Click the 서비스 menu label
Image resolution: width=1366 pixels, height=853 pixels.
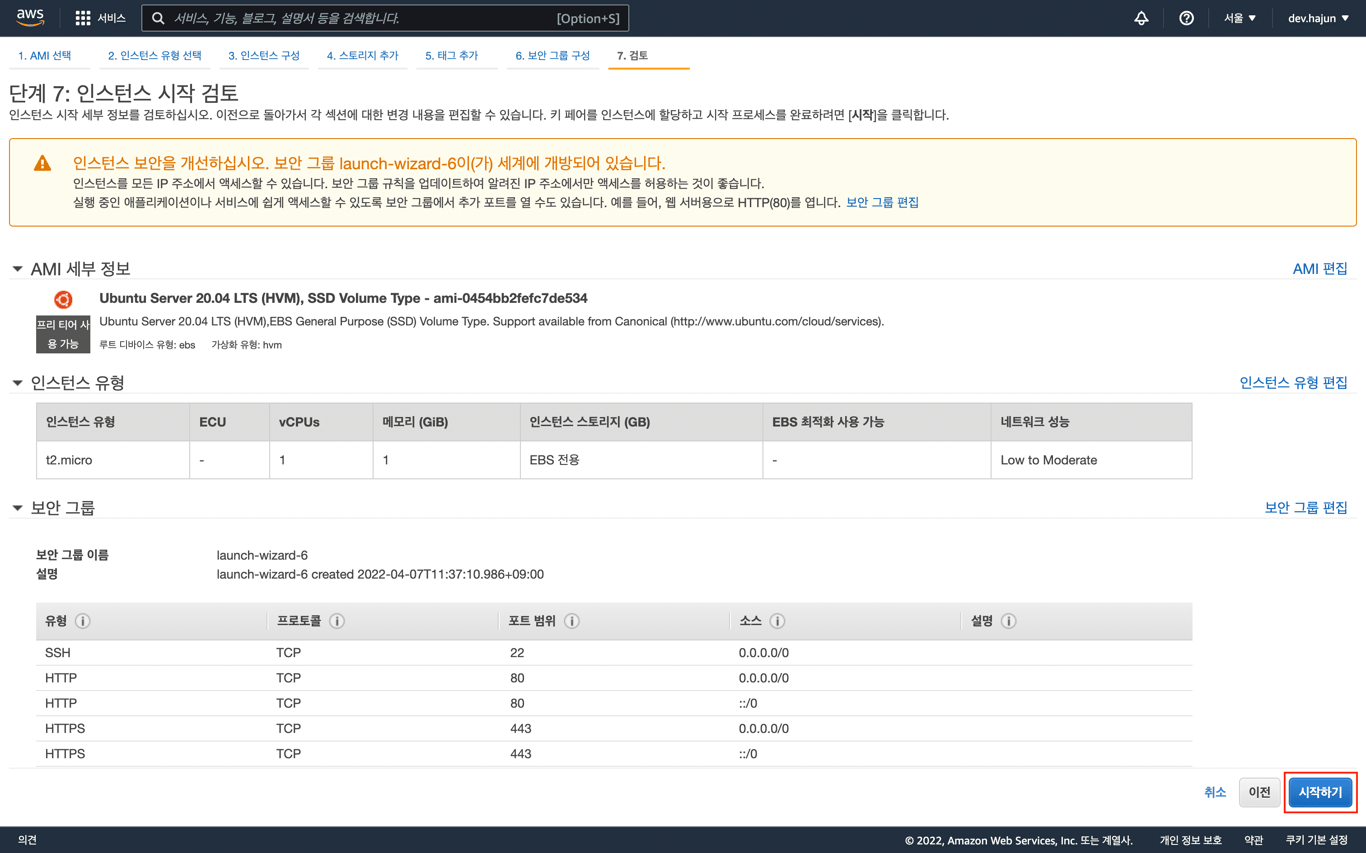point(112,18)
